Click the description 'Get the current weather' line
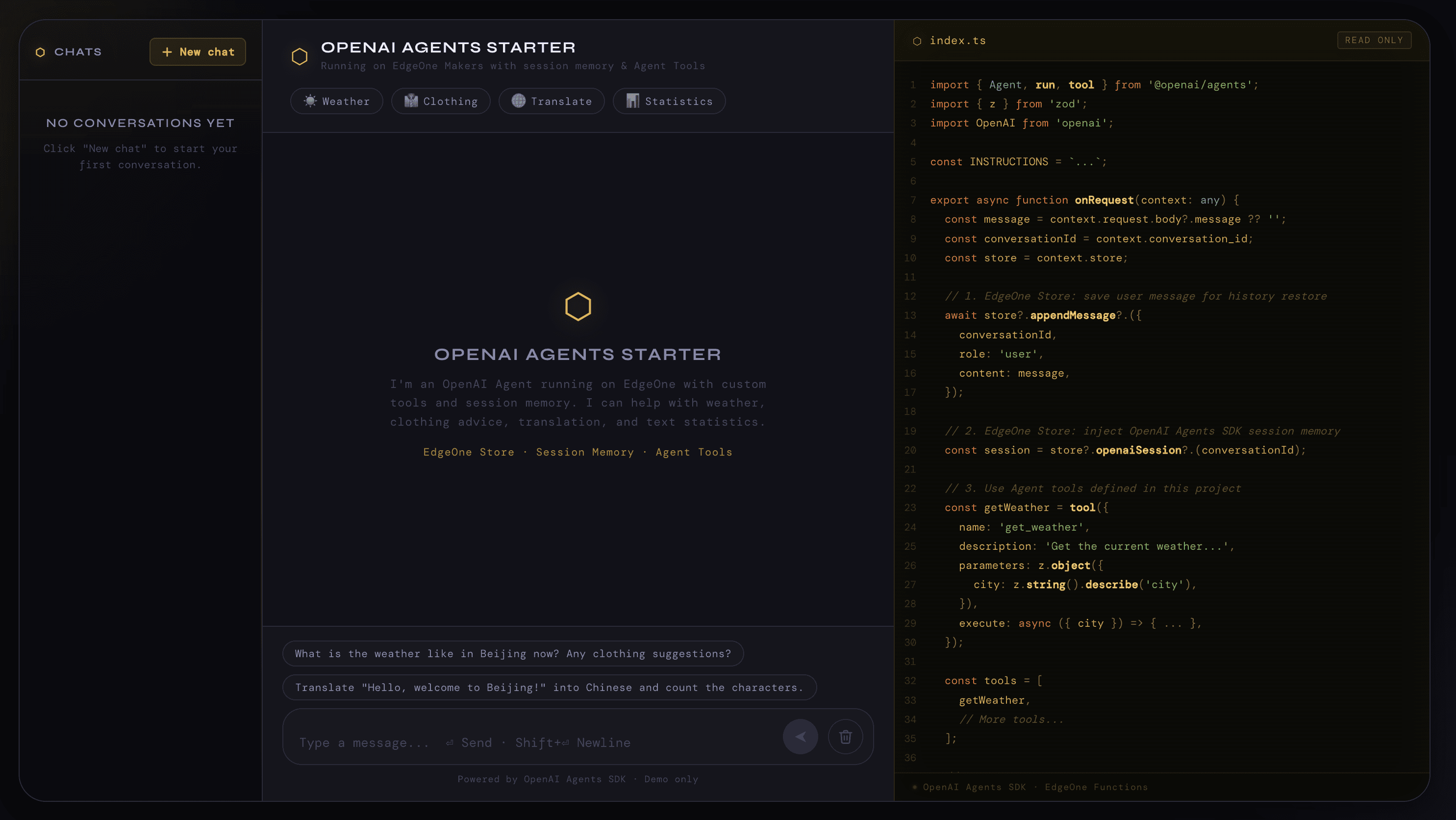This screenshot has width=1456, height=820. (1097, 546)
